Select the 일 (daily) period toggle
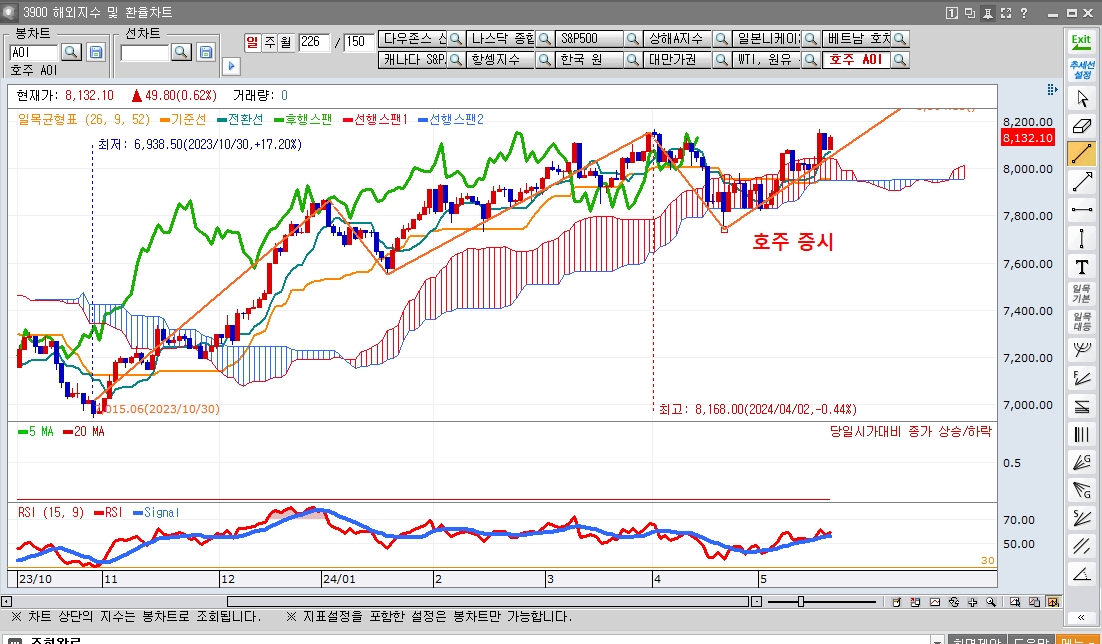 253,42
